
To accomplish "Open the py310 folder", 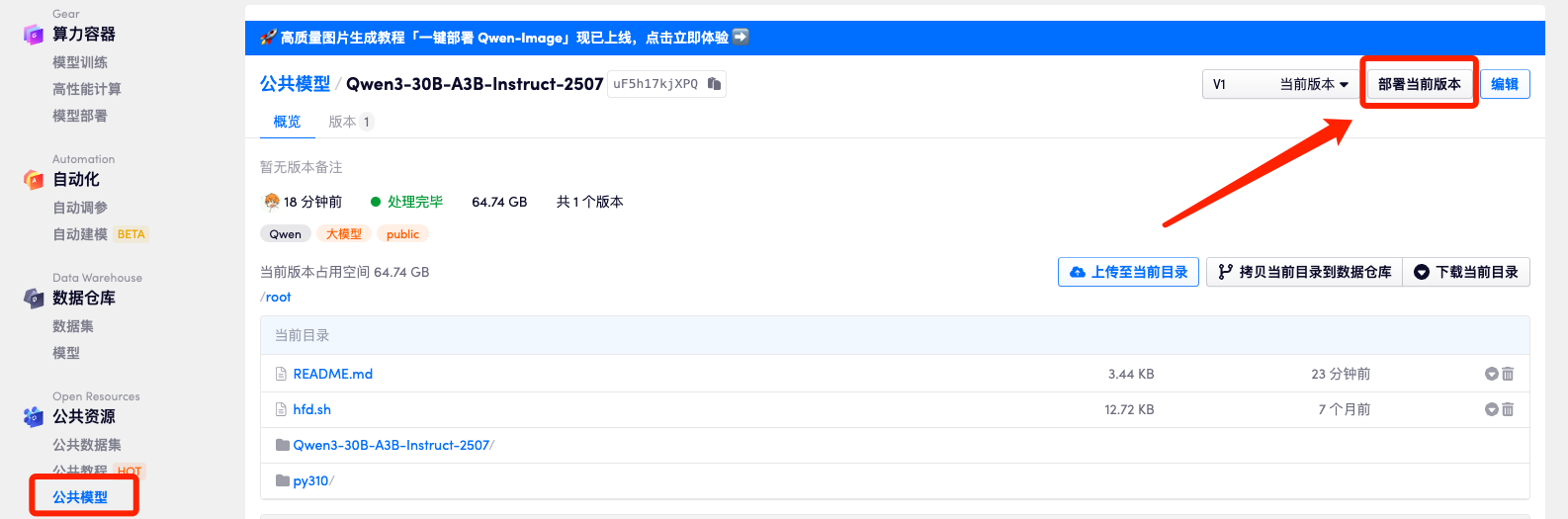I will click(313, 480).
